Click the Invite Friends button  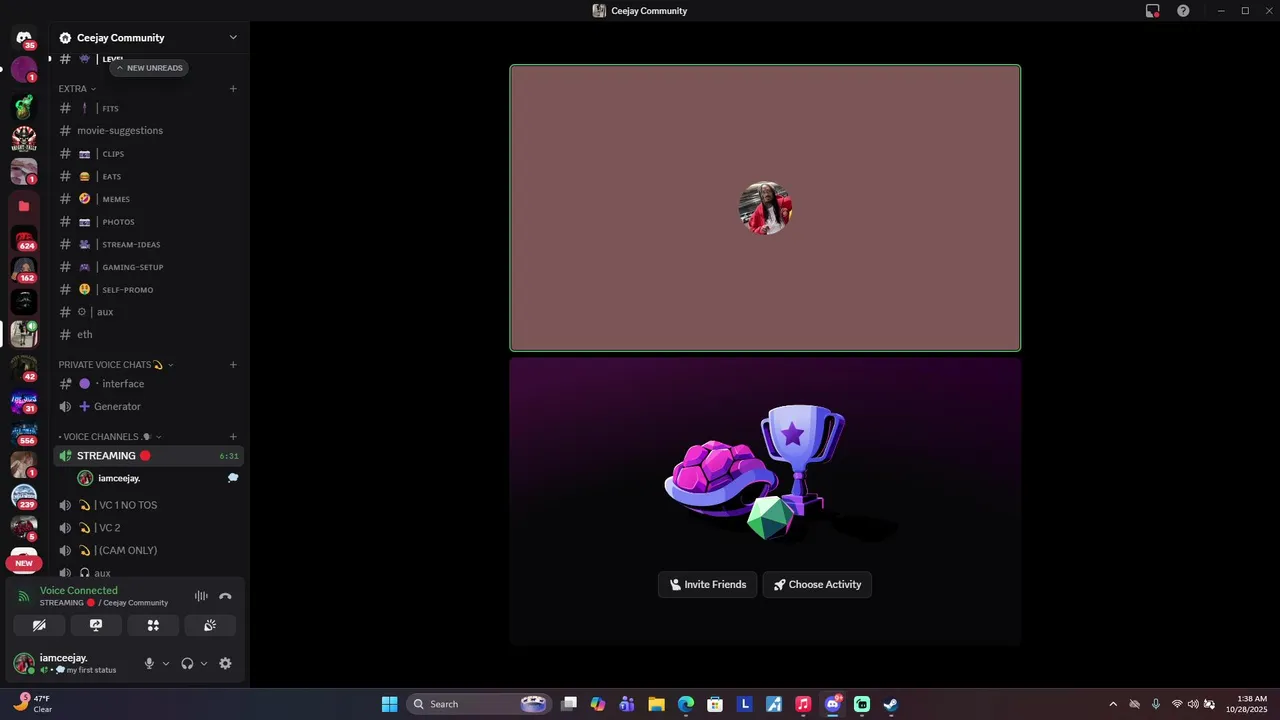pos(708,585)
